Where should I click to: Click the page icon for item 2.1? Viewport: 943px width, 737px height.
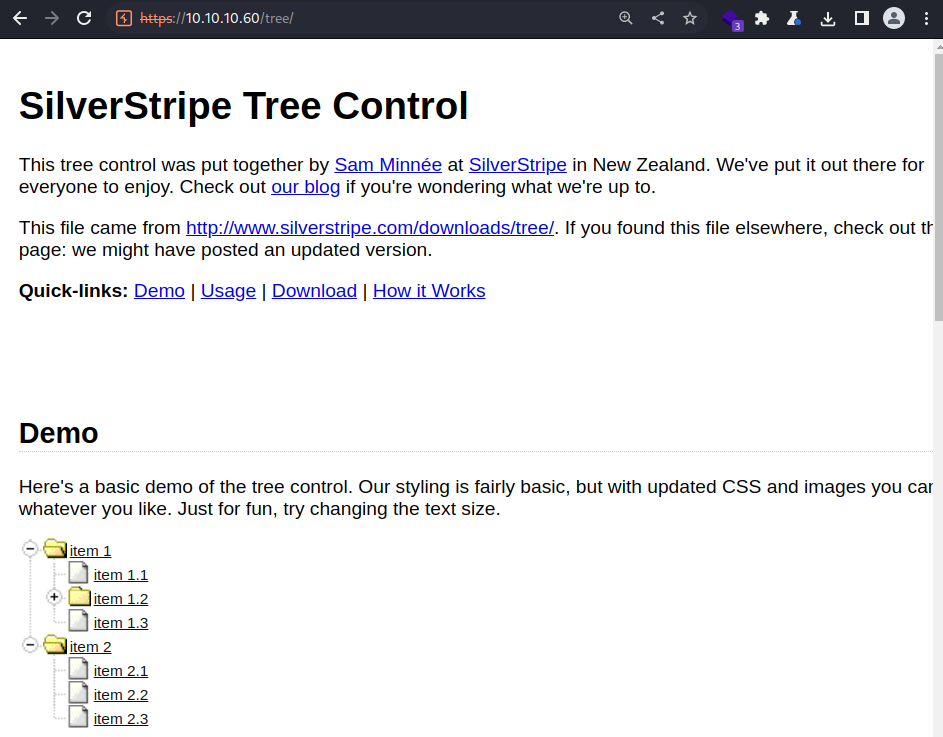78,668
